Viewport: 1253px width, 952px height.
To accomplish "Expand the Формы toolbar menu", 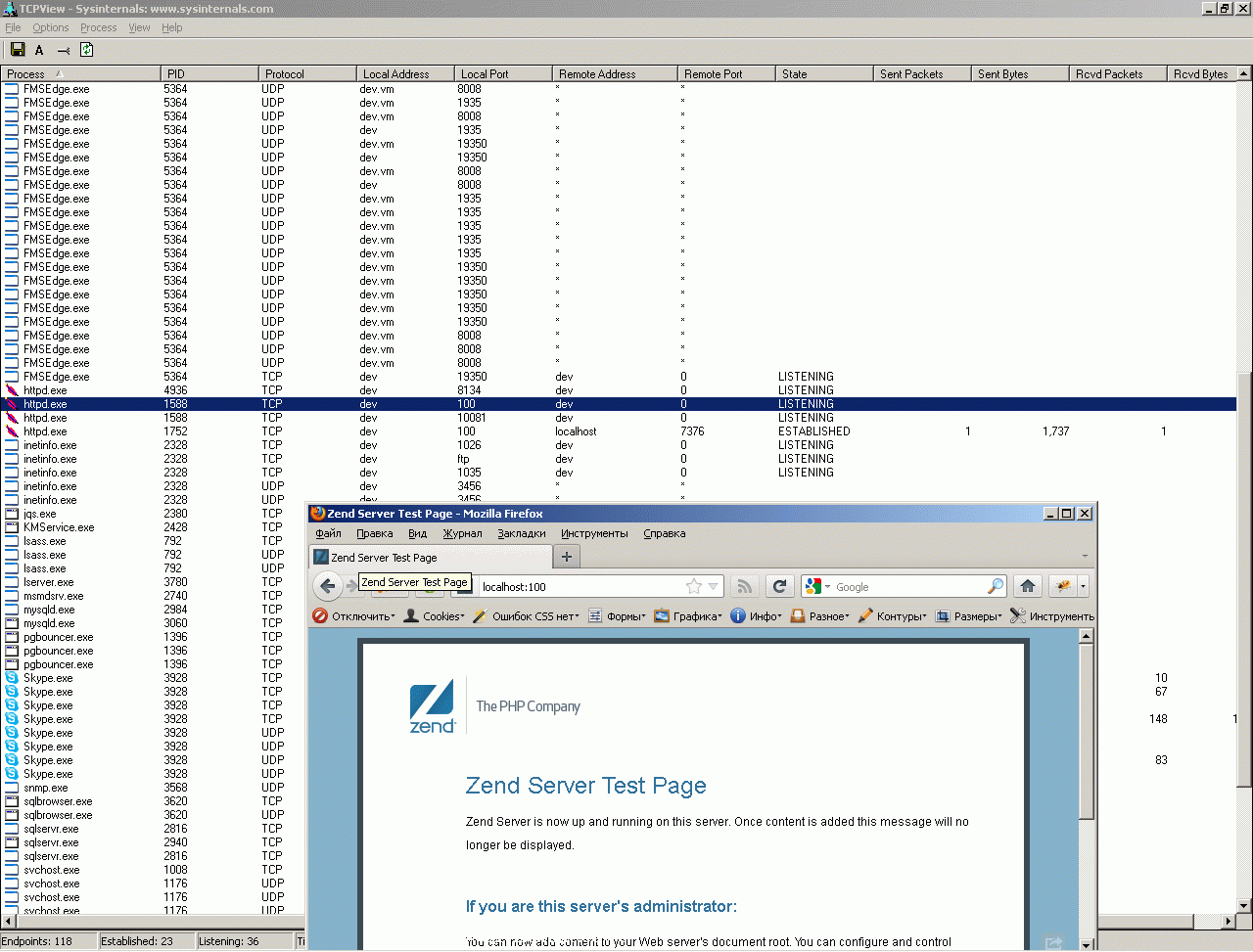I will pyautogui.click(x=617, y=616).
